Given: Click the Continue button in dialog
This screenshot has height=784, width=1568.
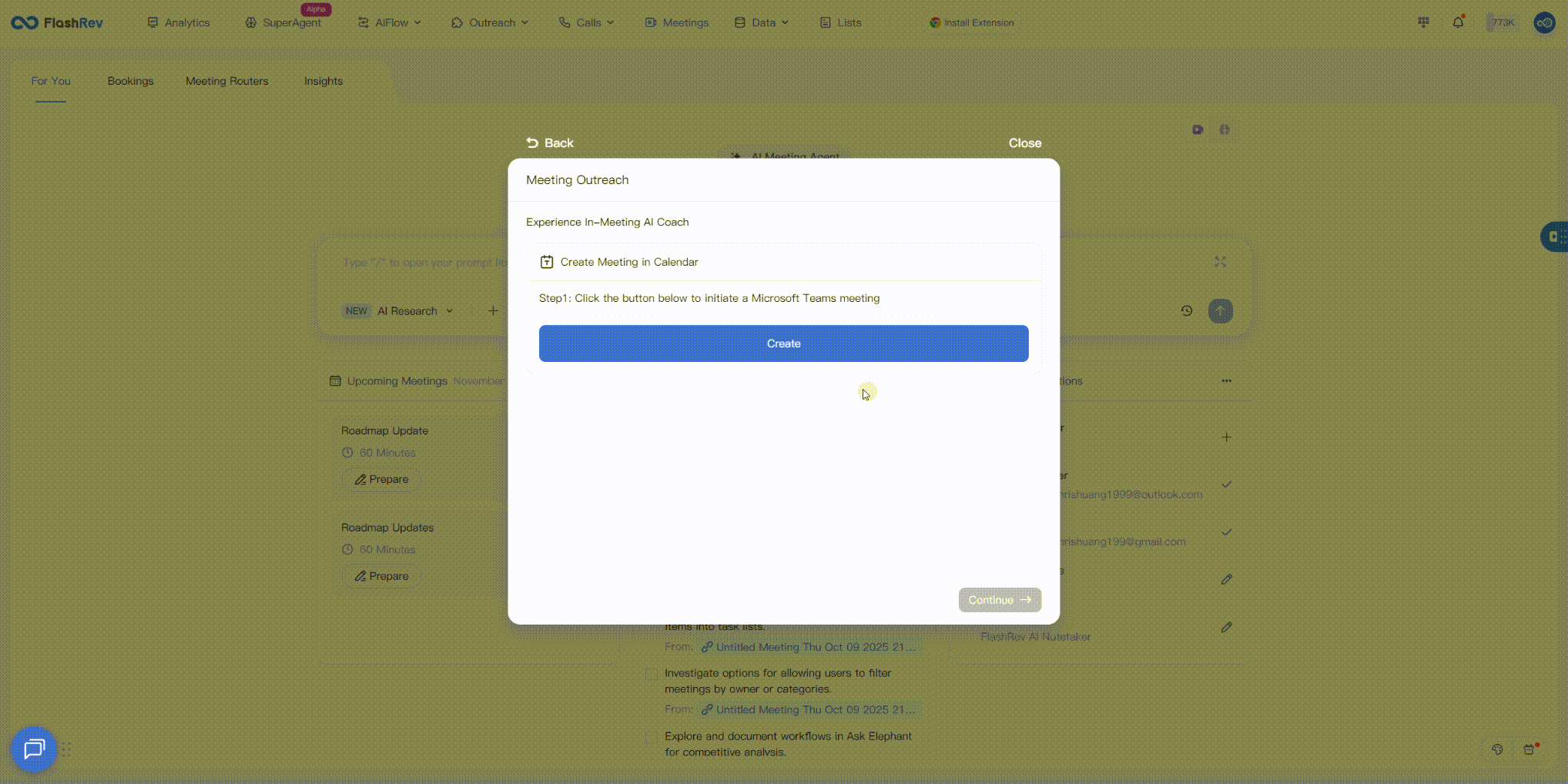Looking at the screenshot, I should pyautogui.click(x=999, y=600).
